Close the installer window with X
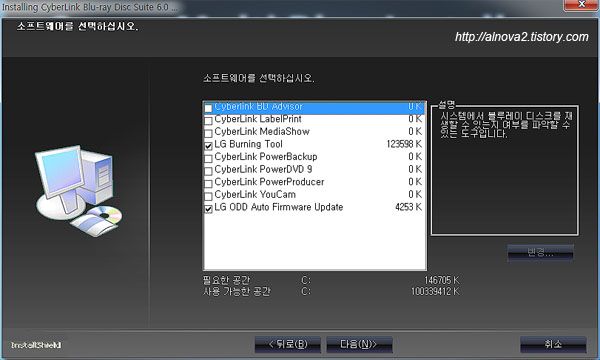Viewport: 600px width, 360px height. pyautogui.click(x=581, y=5)
